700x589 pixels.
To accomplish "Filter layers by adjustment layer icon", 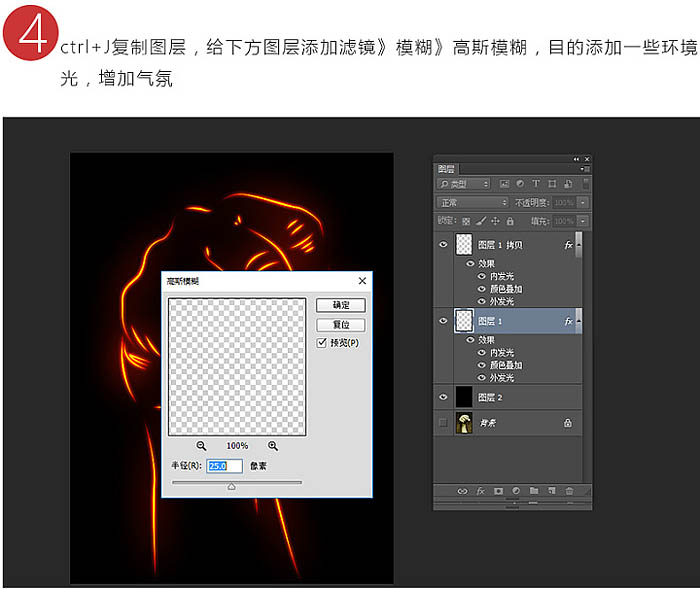I will point(520,184).
